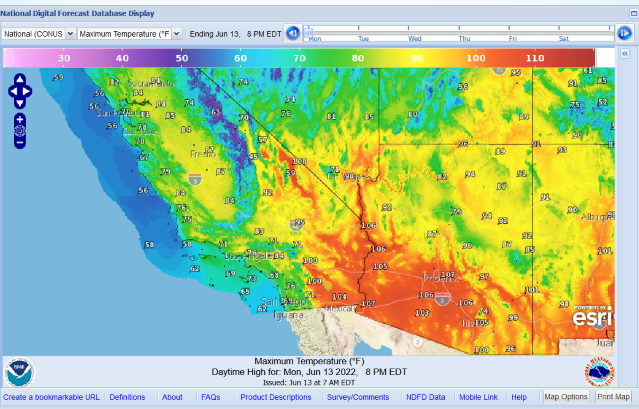Zoom out with the minus button
This screenshot has height=409, width=639.
coord(20,143)
